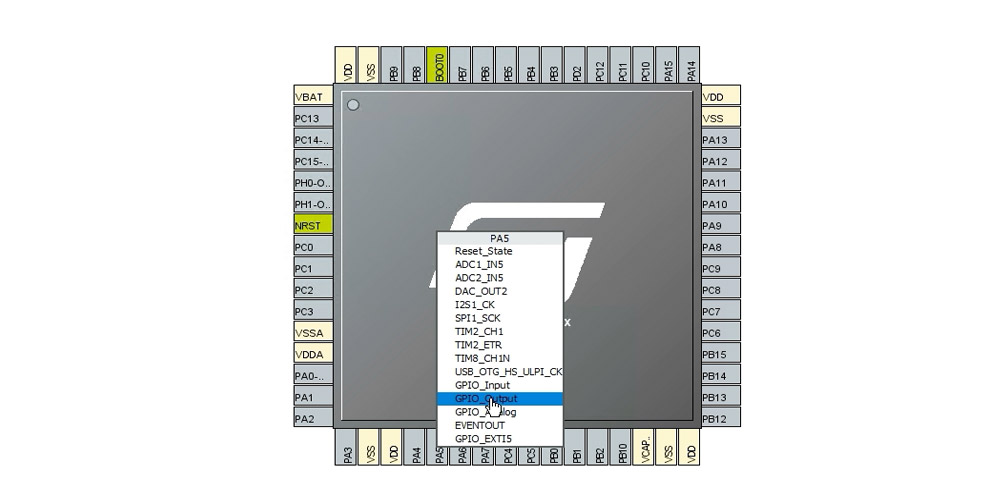Select the PC13 pin

point(313,118)
